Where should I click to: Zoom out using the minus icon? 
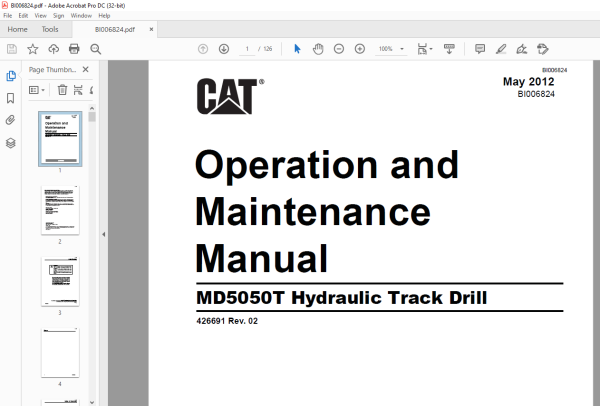point(339,49)
